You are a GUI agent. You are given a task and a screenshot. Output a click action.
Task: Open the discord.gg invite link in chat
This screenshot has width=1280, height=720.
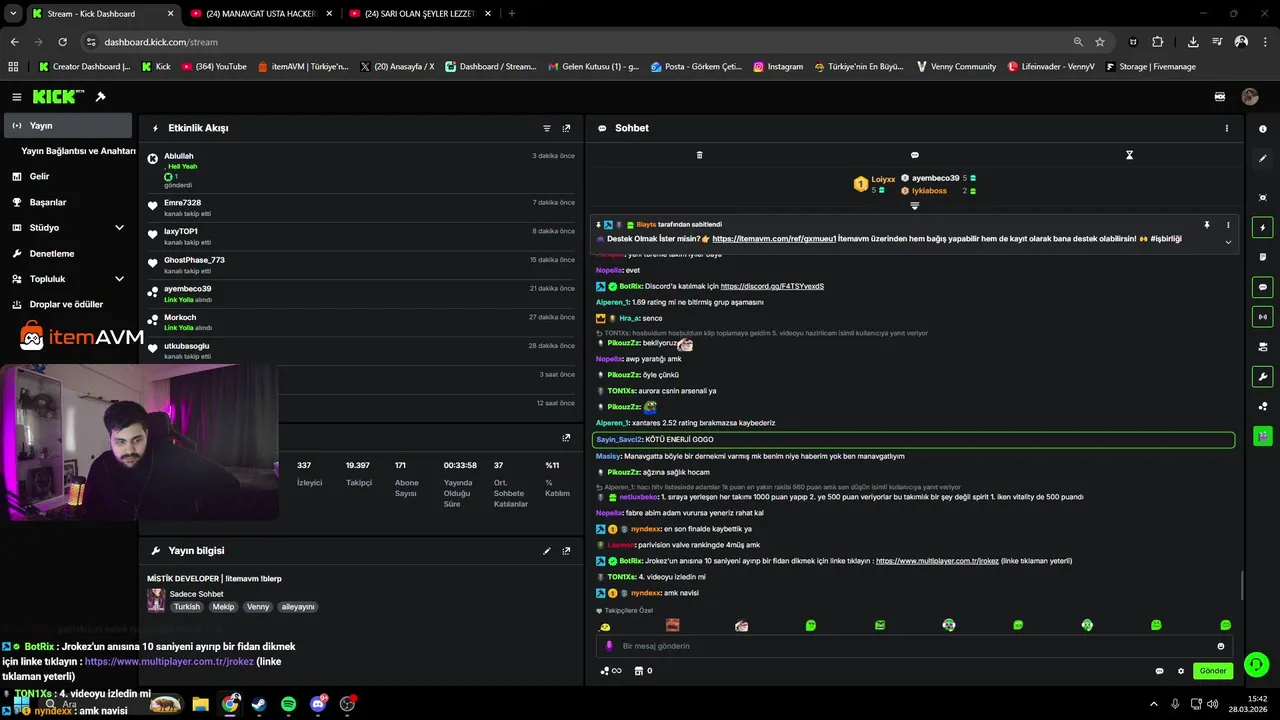click(772, 286)
